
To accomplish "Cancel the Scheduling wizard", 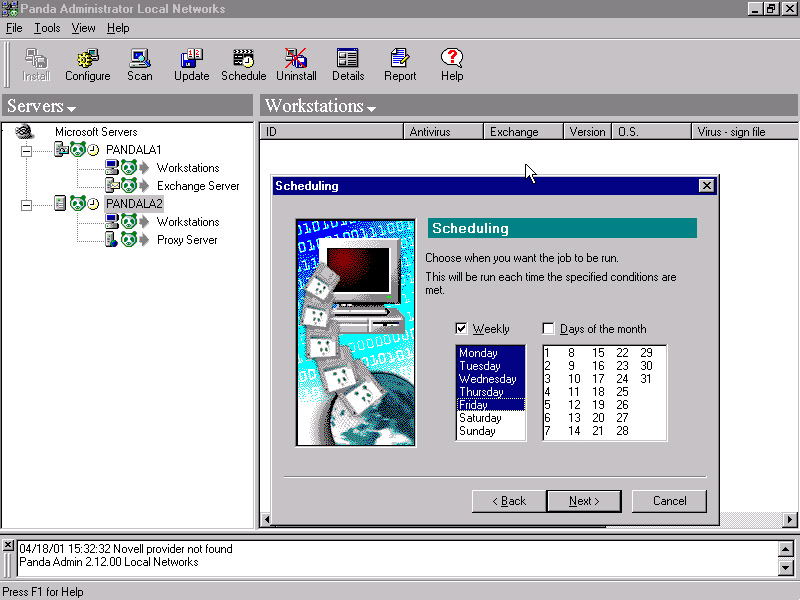I will tap(669, 501).
